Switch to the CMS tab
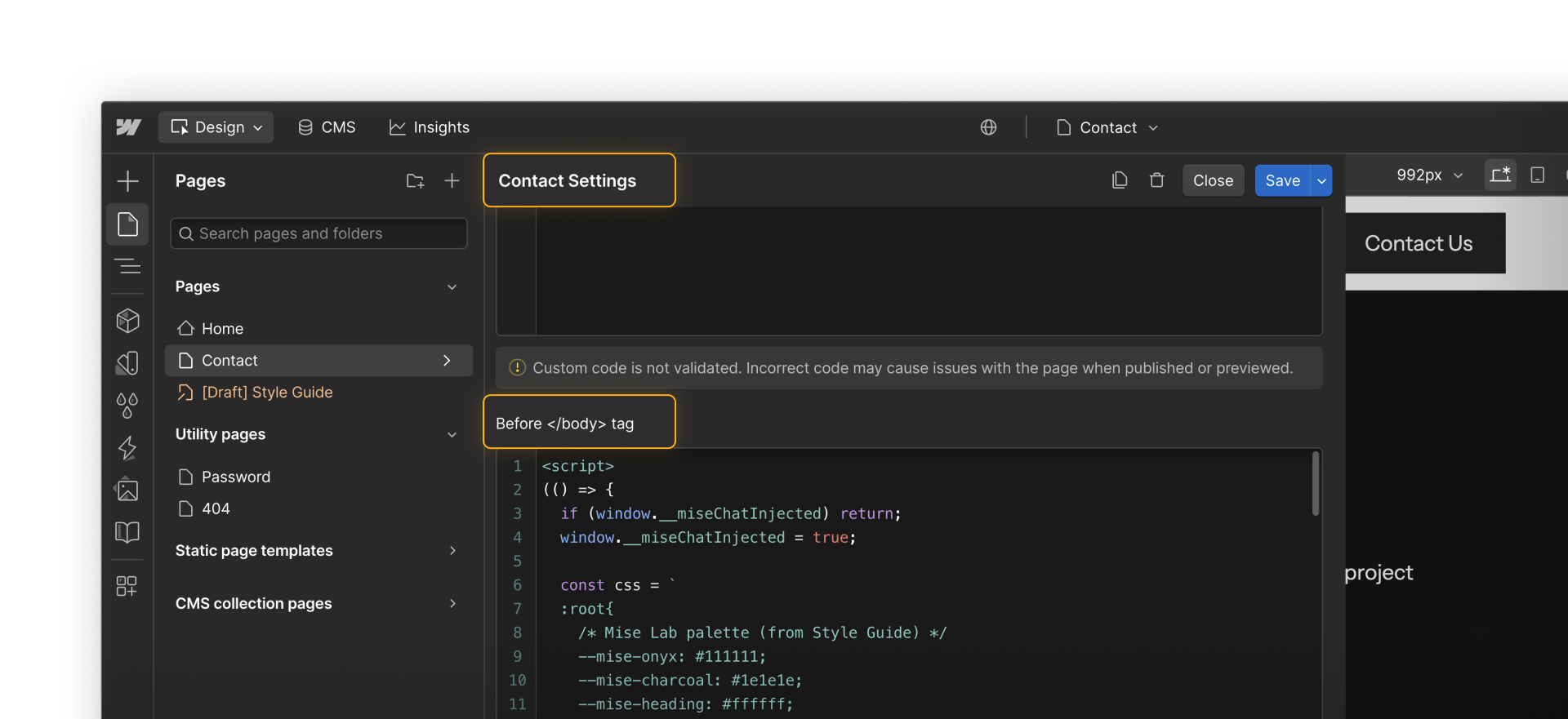The image size is (1568, 719). point(327,127)
